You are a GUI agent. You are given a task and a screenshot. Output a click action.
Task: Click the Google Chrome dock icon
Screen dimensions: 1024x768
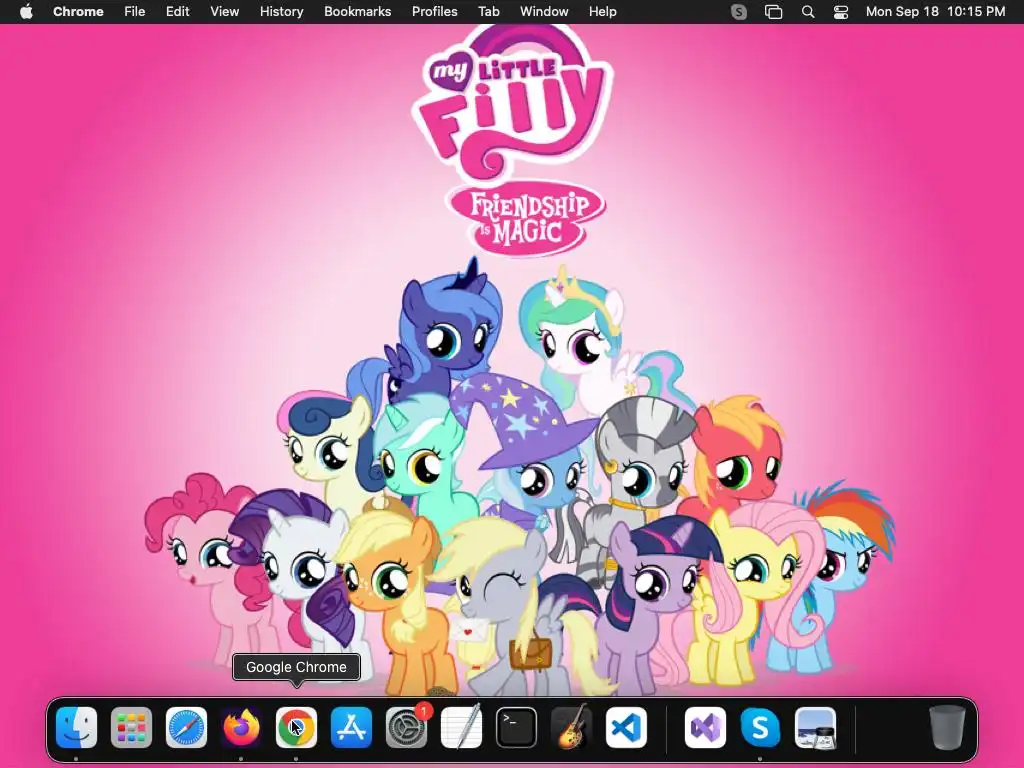click(296, 728)
